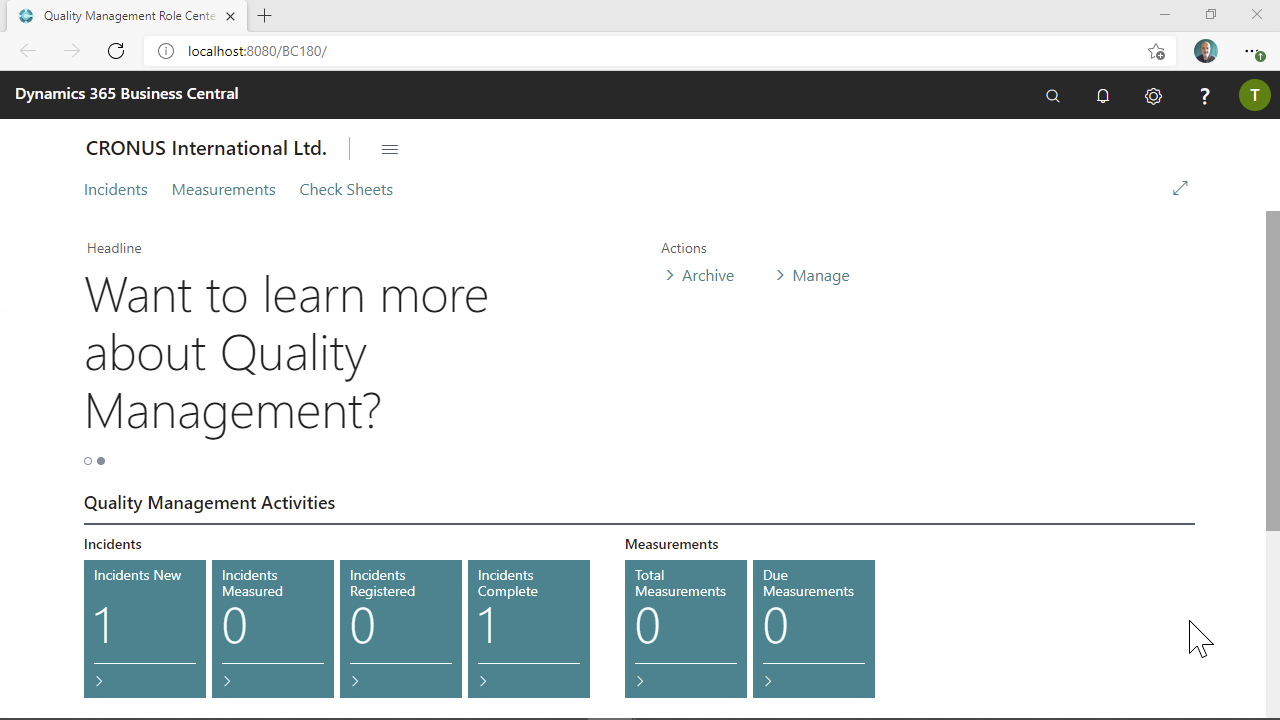Image resolution: width=1280 pixels, height=720 pixels.
Task: Open the Quality Management headline text
Action: tap(286, 353)
